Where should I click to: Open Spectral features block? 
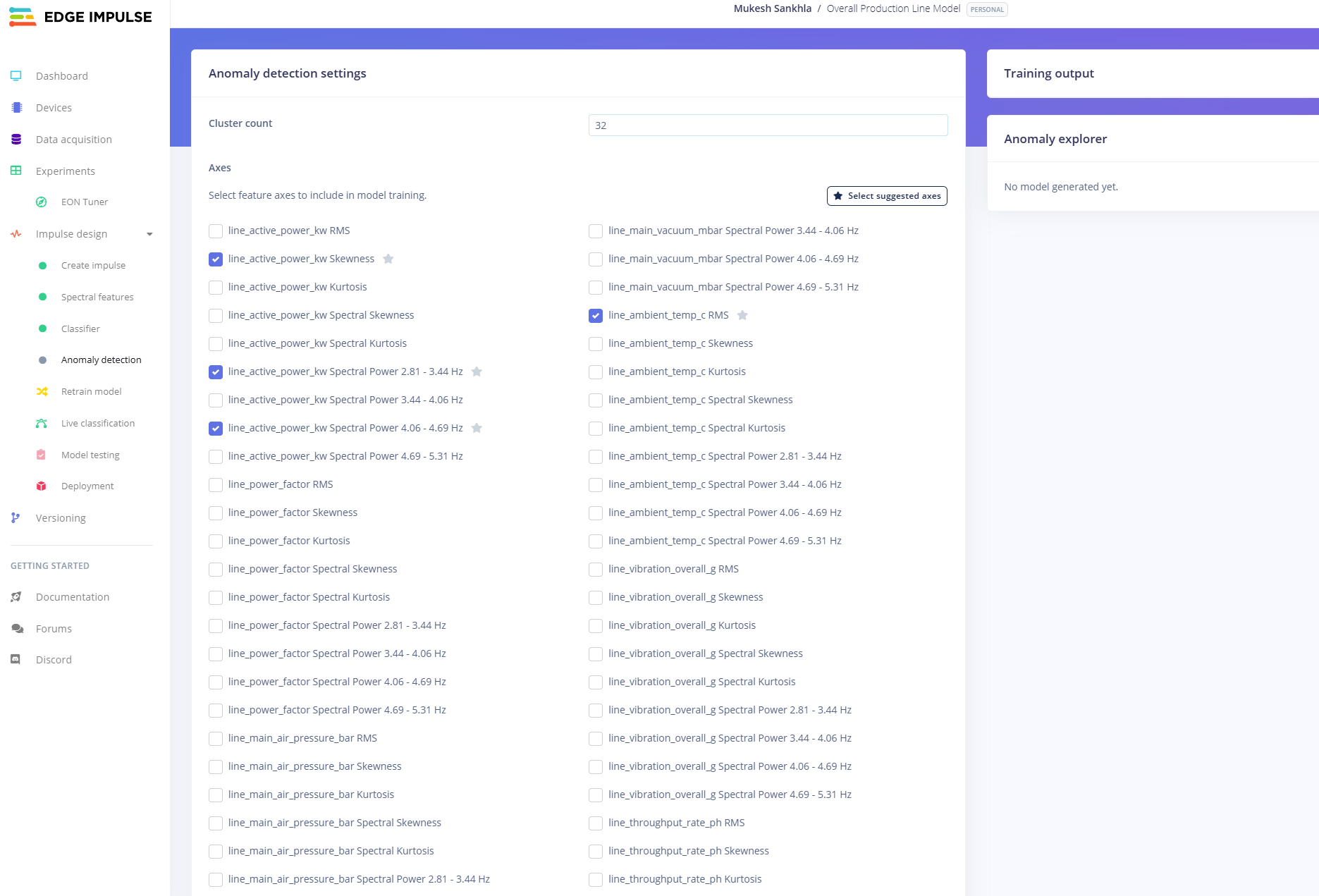point(97,297)
